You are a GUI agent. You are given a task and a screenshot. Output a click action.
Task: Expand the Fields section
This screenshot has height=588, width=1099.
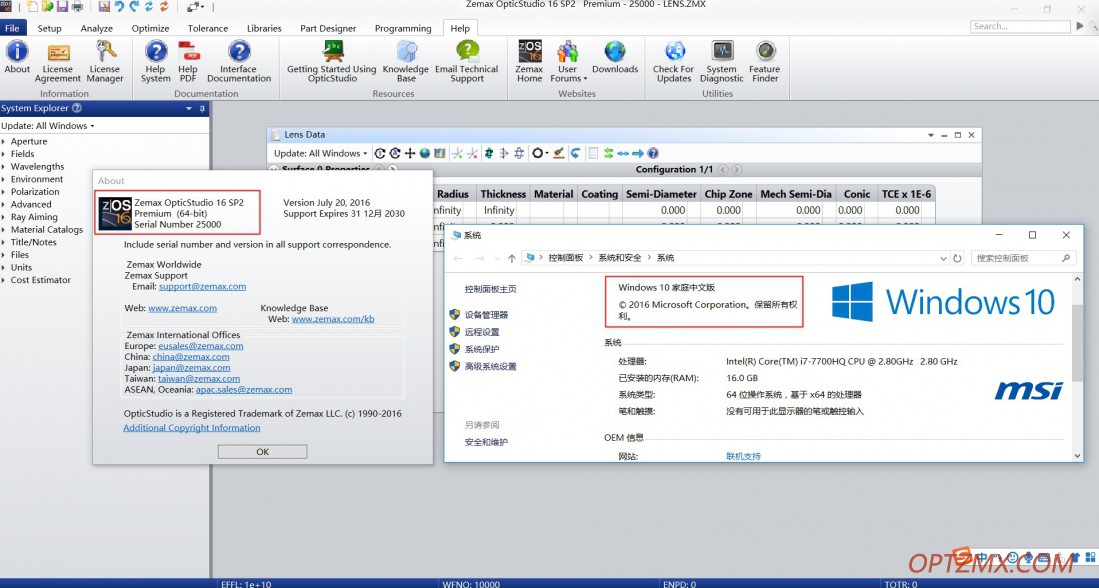click(4, 154)
